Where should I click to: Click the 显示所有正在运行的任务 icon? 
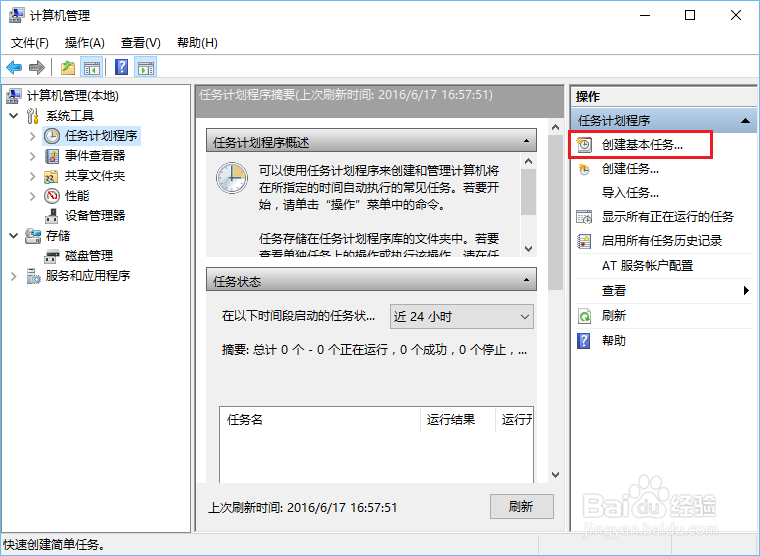pyautogui.click(x=584, y=217)
